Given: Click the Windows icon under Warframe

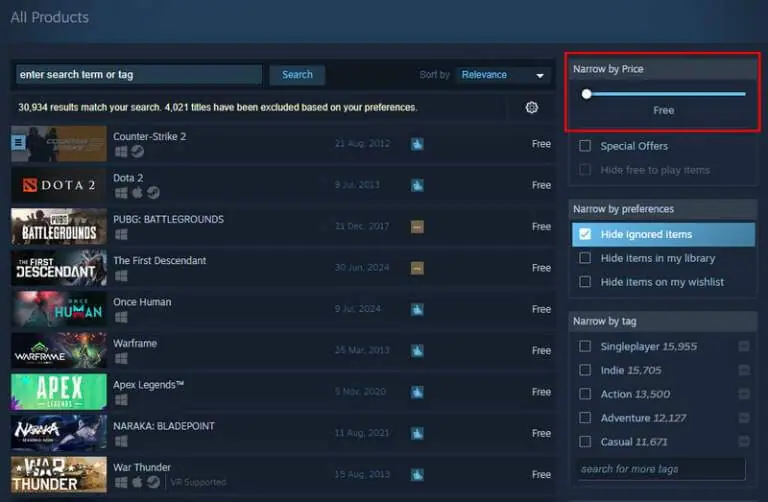Looking at the screenshot, I should pyautogui.click(x=121, y=358).
